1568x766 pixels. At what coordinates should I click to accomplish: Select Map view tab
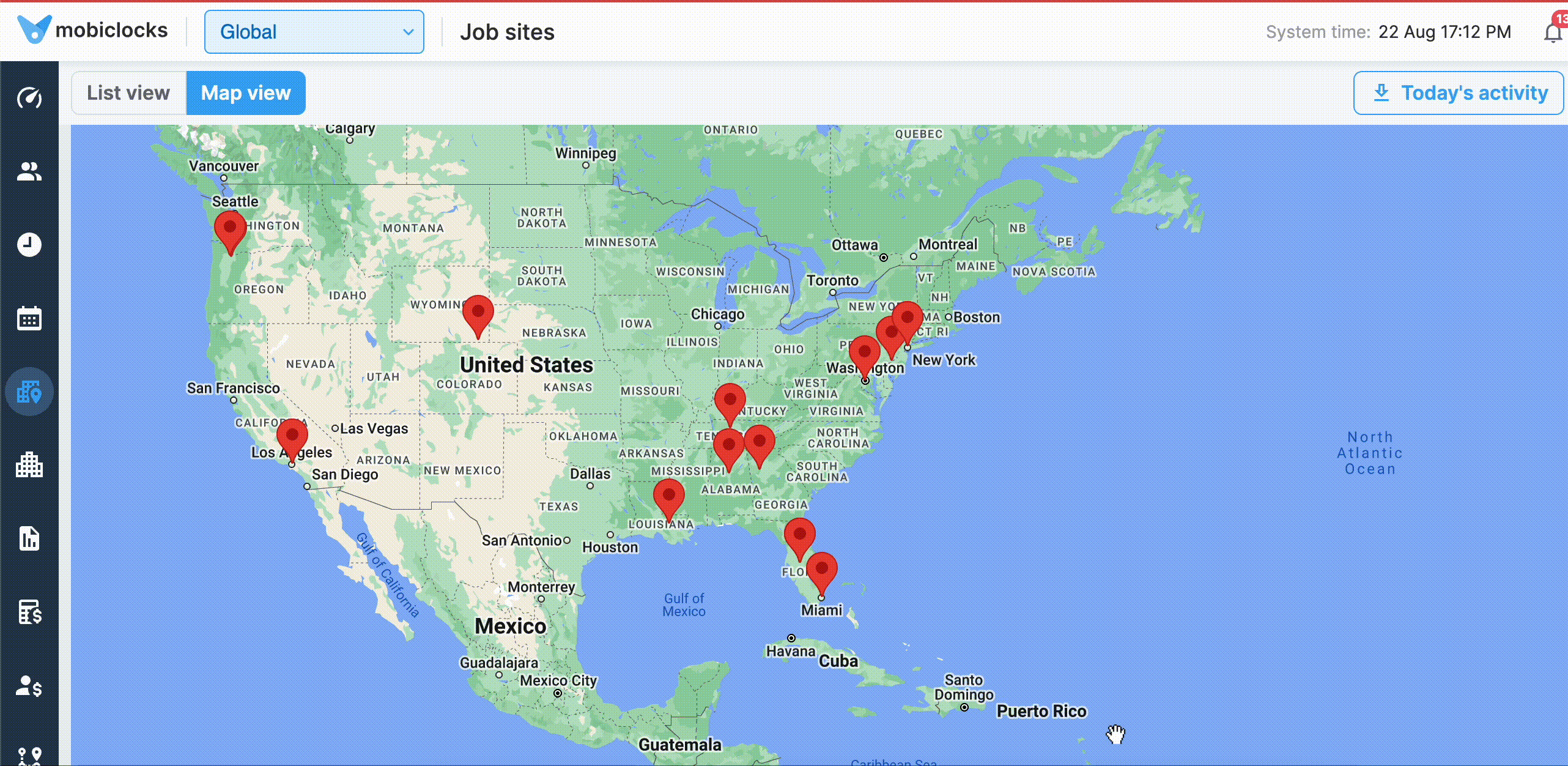pyautogui.click(x=246, y=92)
